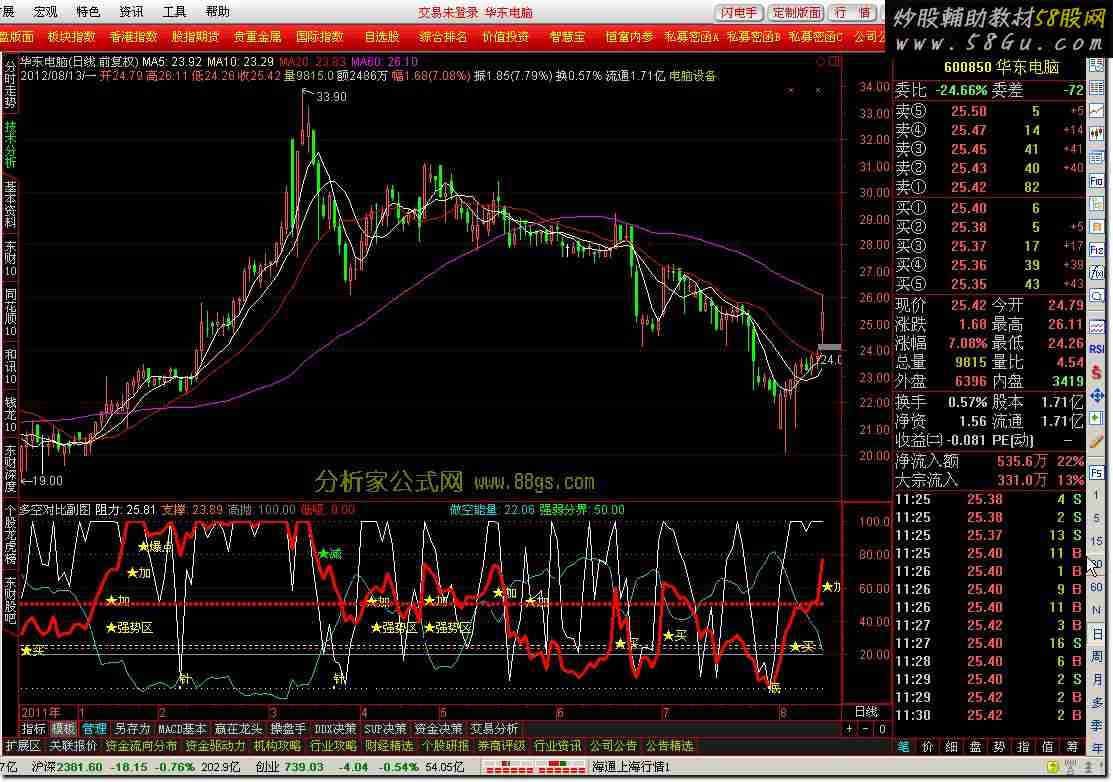This screenshot has height=782, width=1113.
Task: Click F10 info icon in right toolbar
Action: pos(1097,181)
